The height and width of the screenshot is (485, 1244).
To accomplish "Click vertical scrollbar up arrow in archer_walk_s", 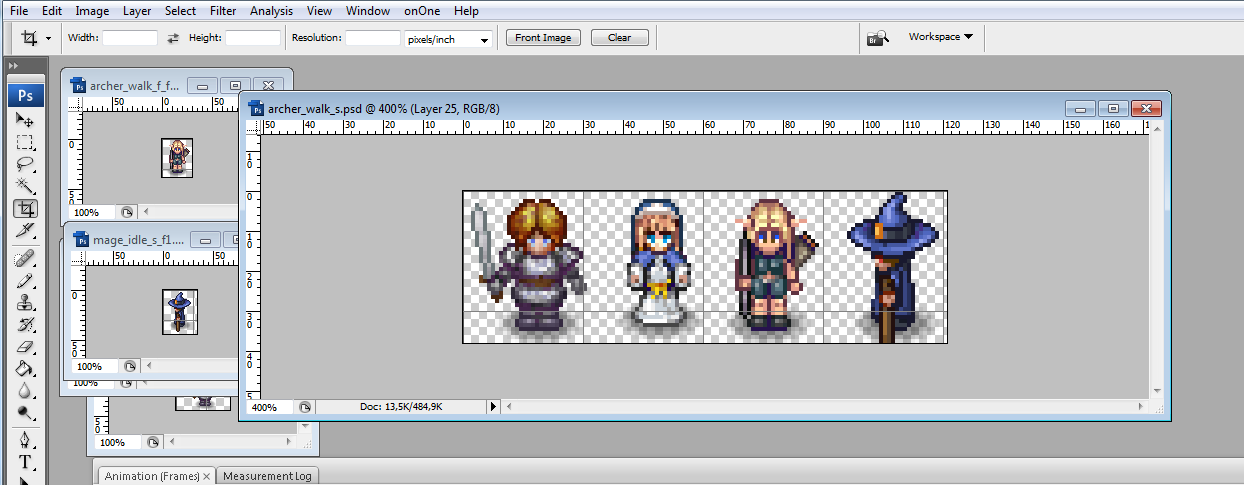I will (1158, 127).
